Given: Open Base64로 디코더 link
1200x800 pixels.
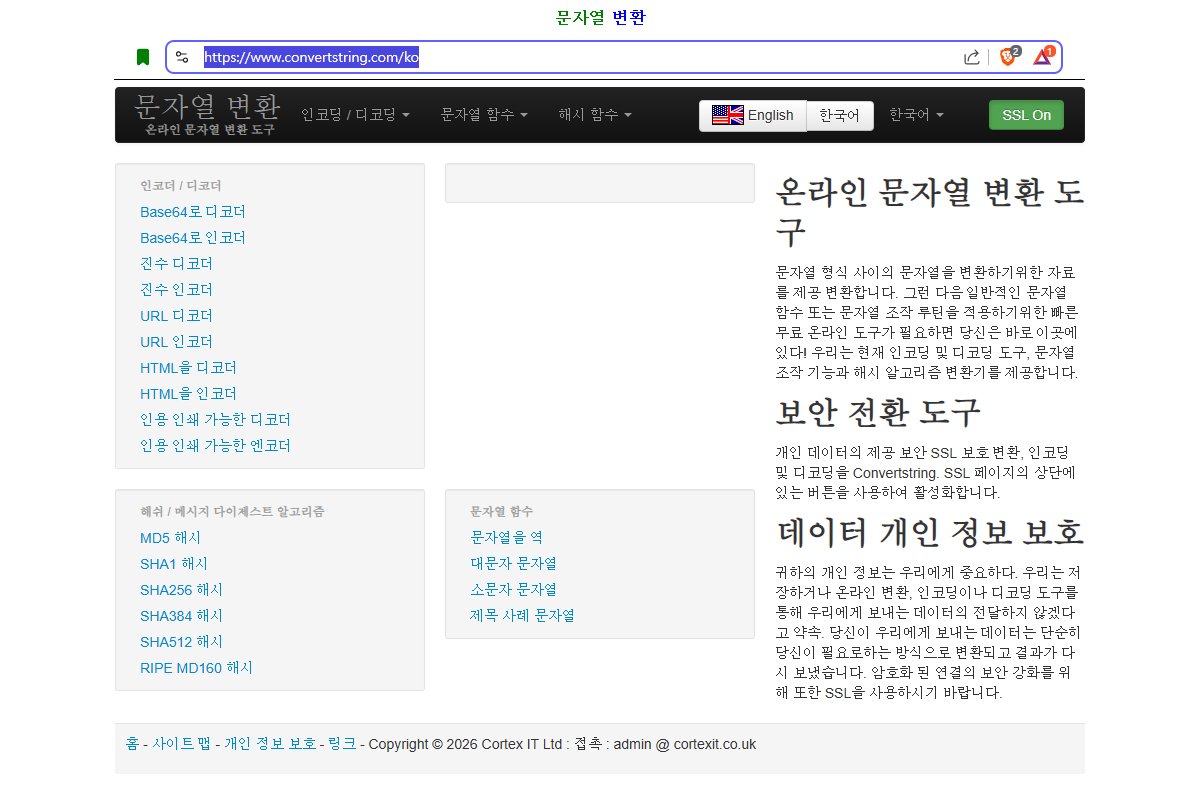Looking at the screenshot, I should tap(193, 212).
